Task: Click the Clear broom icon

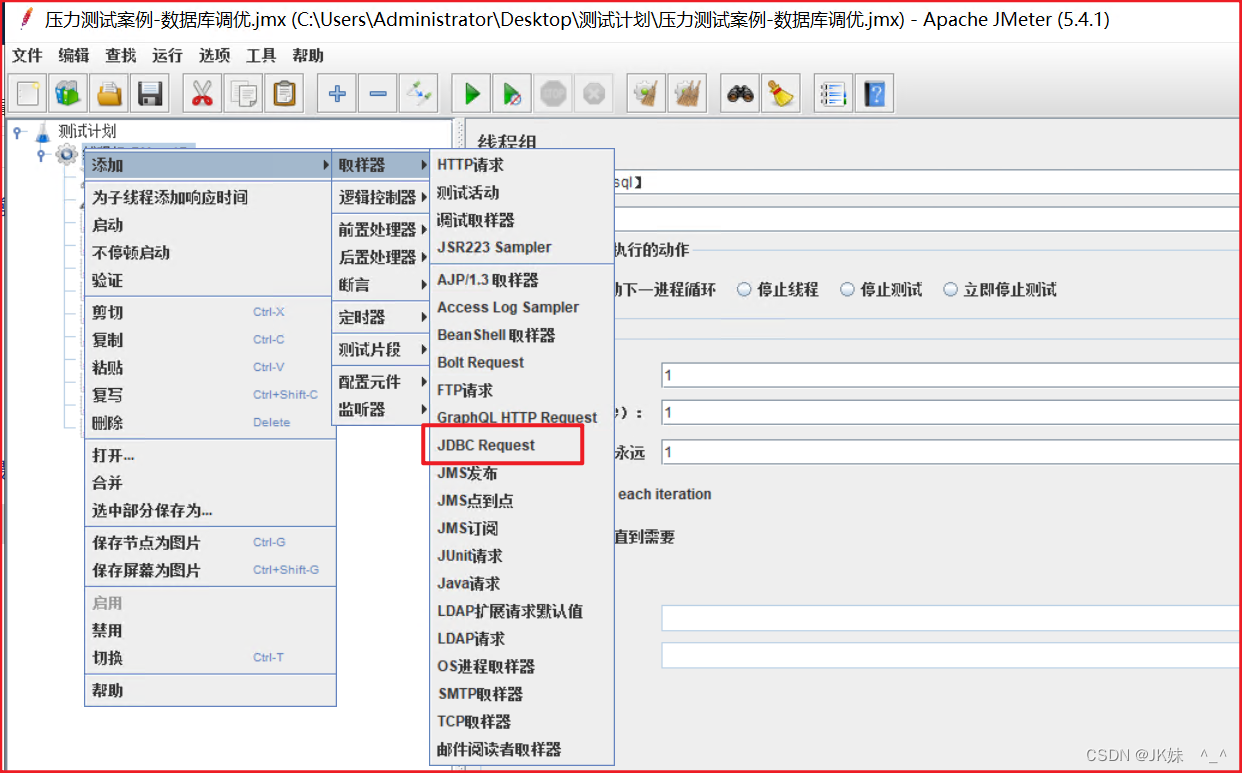Action: click(x=647, y=94)
